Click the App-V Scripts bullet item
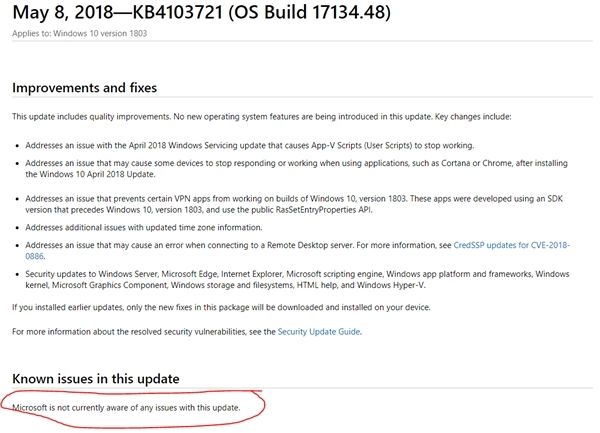This screenshot has width=600, height=433. point(250,145)
